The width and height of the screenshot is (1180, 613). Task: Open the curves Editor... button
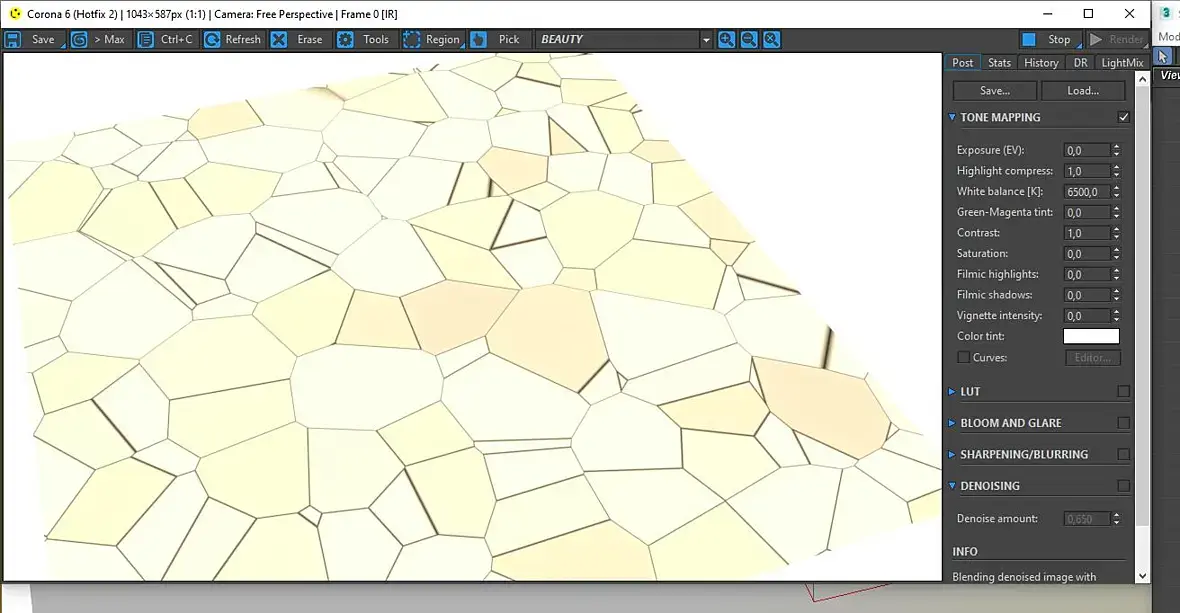(x=1093, y=358)
